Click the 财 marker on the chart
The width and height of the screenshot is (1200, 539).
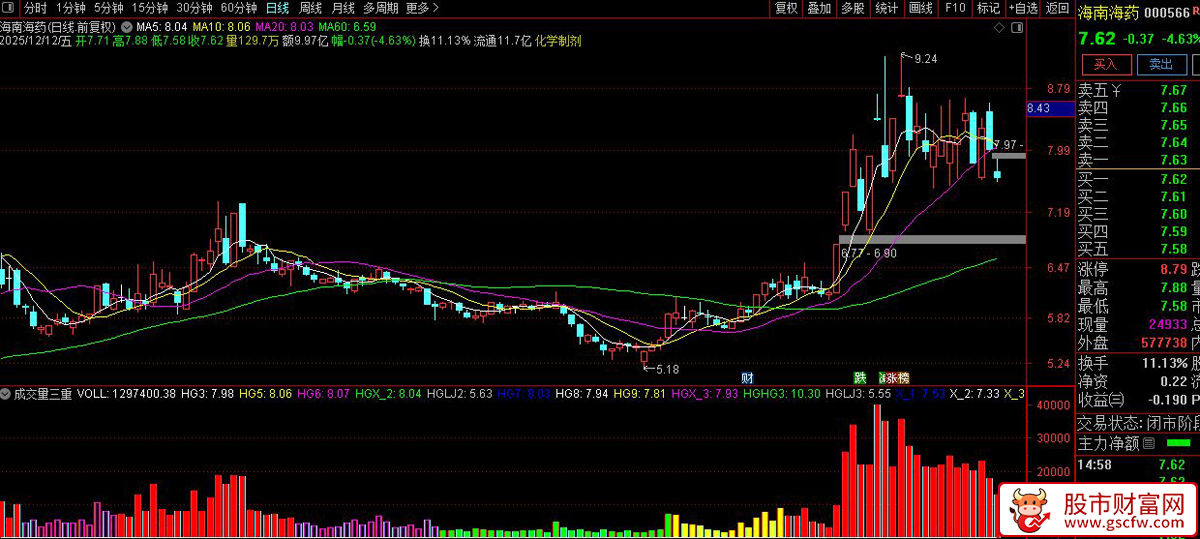(746, 378)
